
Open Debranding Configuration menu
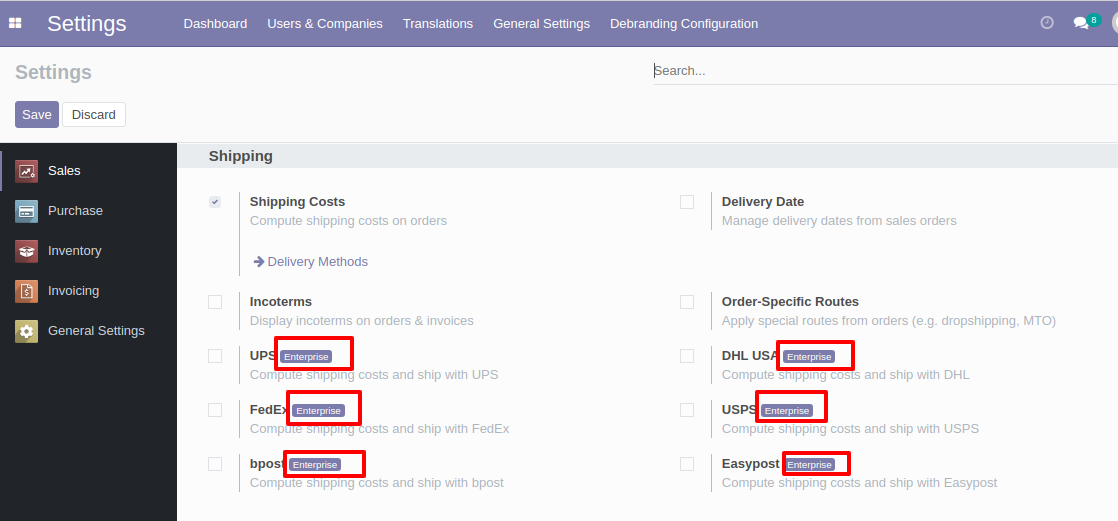pos(684,24)
